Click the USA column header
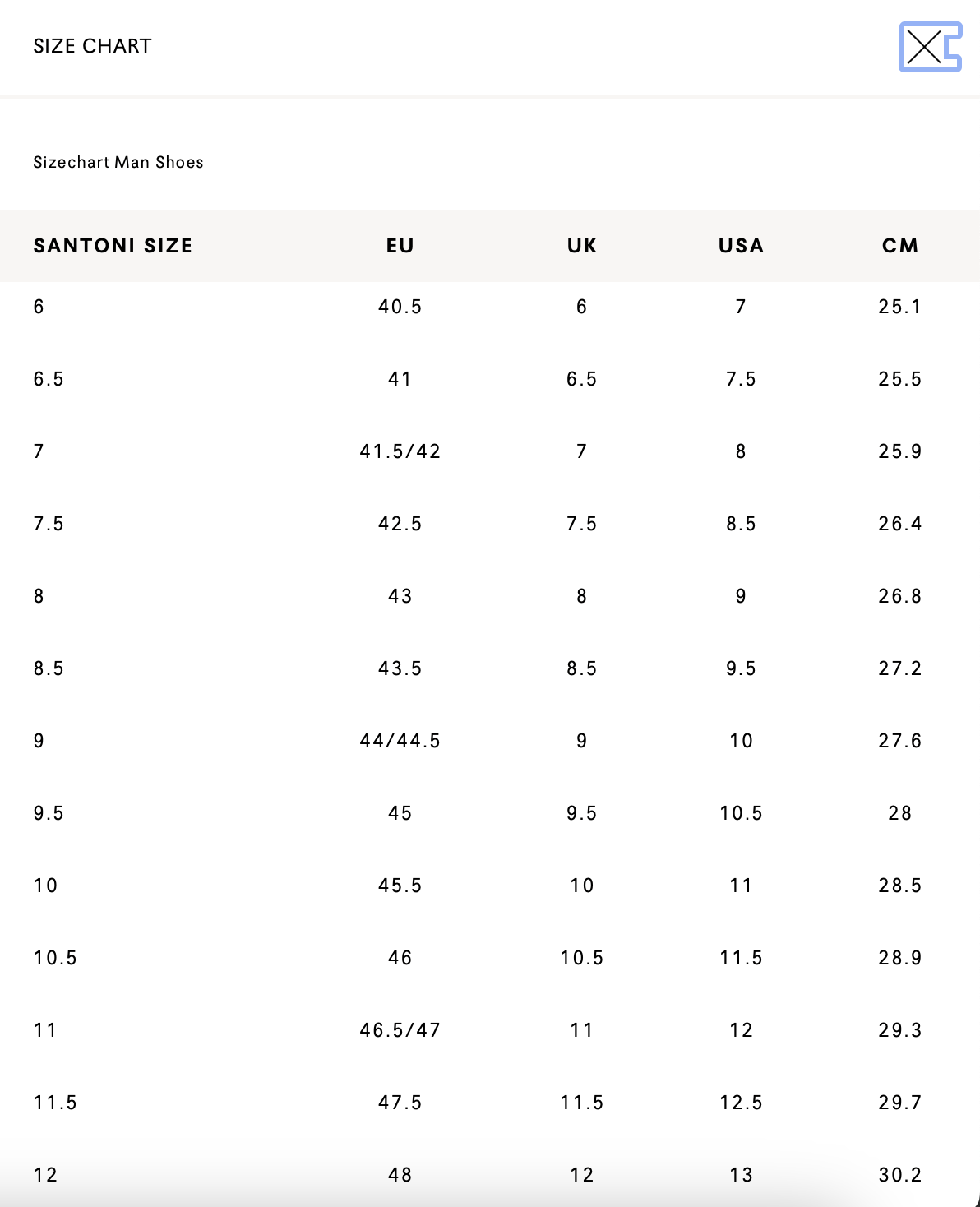Image resolution: width=980 pixels, height=1207 pixels. pyautogui.click(x=742, y=246)
